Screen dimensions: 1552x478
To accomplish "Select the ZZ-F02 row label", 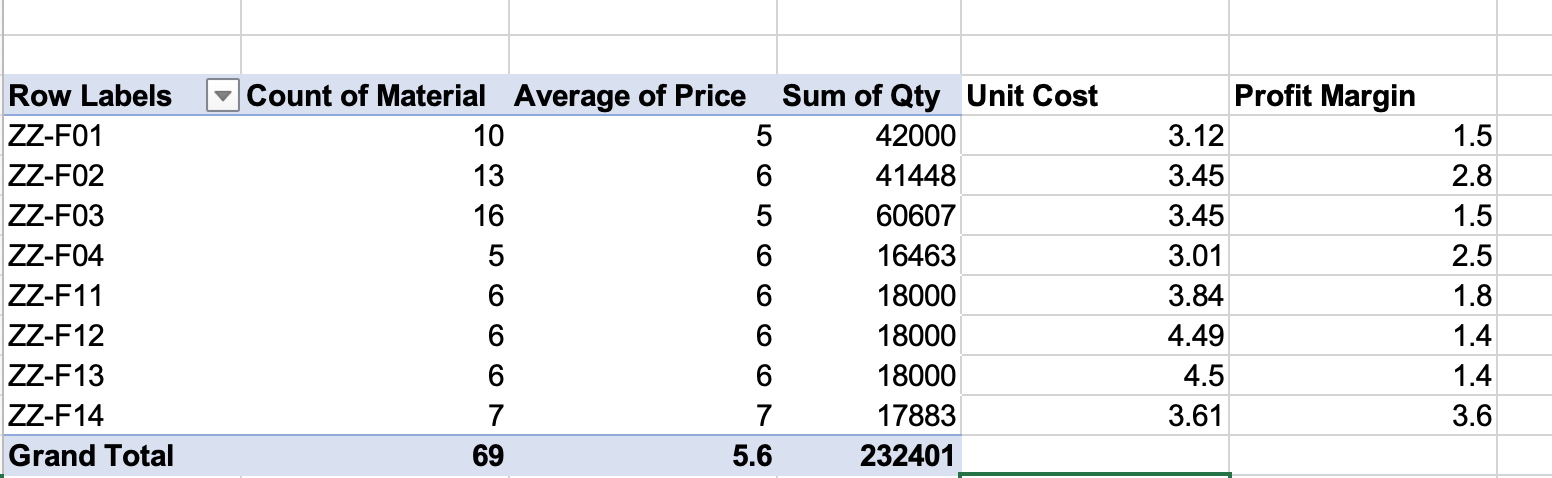I will [56, 176].
